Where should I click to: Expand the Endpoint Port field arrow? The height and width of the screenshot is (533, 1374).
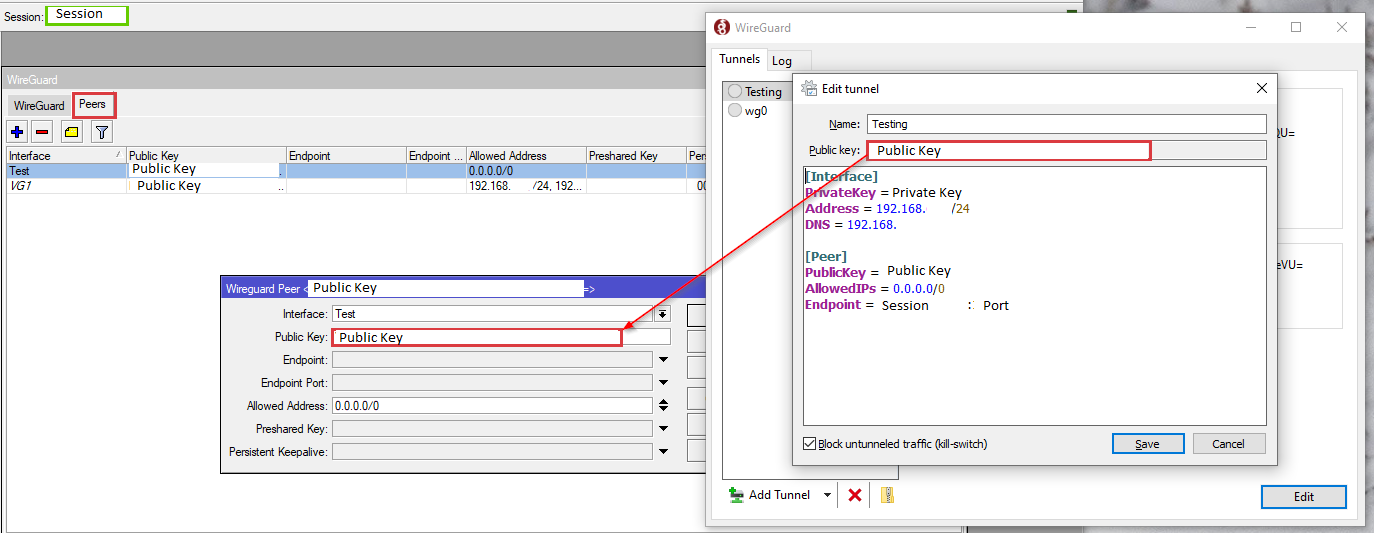(x=663, y=383)
